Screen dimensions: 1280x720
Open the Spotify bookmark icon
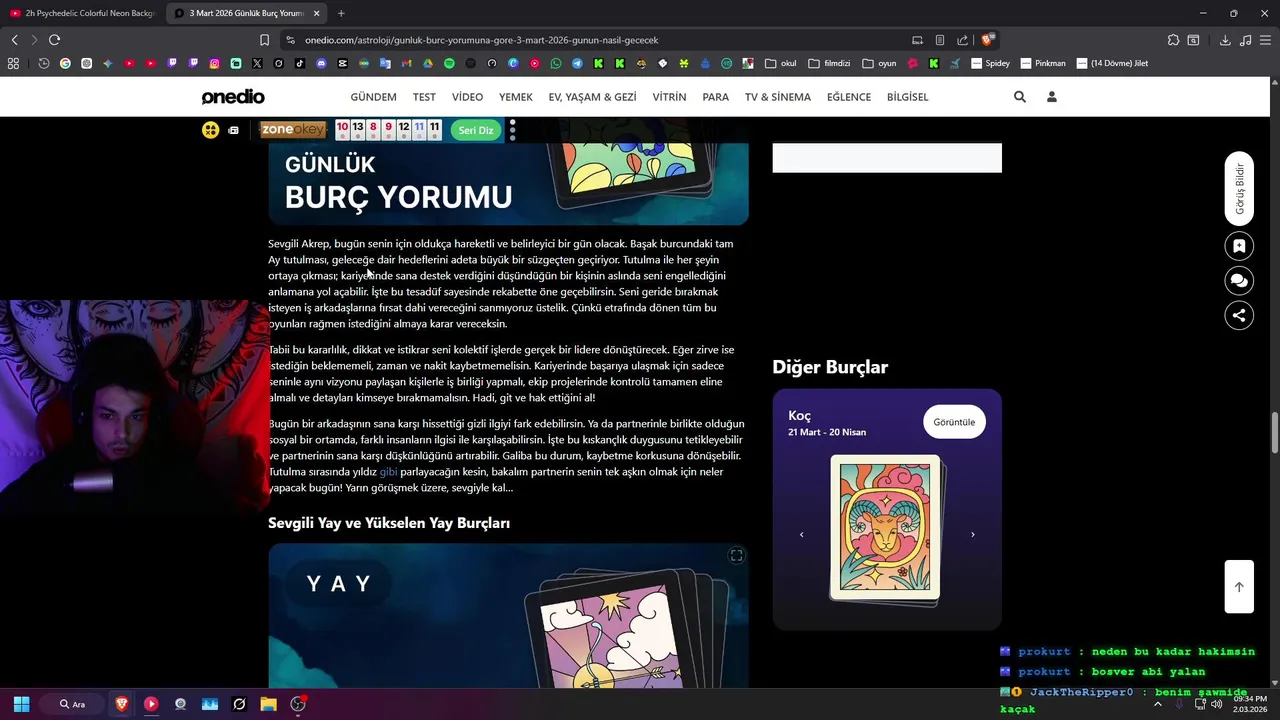[449, 63]
